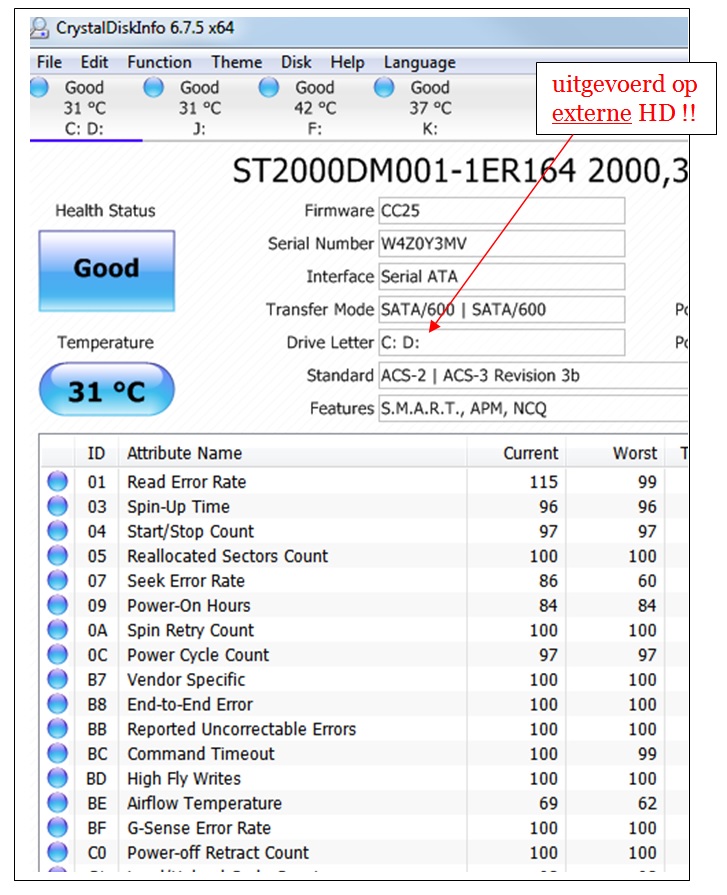Click the 31 °C temperature button
The height and width of the screenshot is (895, 727).
[x=107, y=390]
